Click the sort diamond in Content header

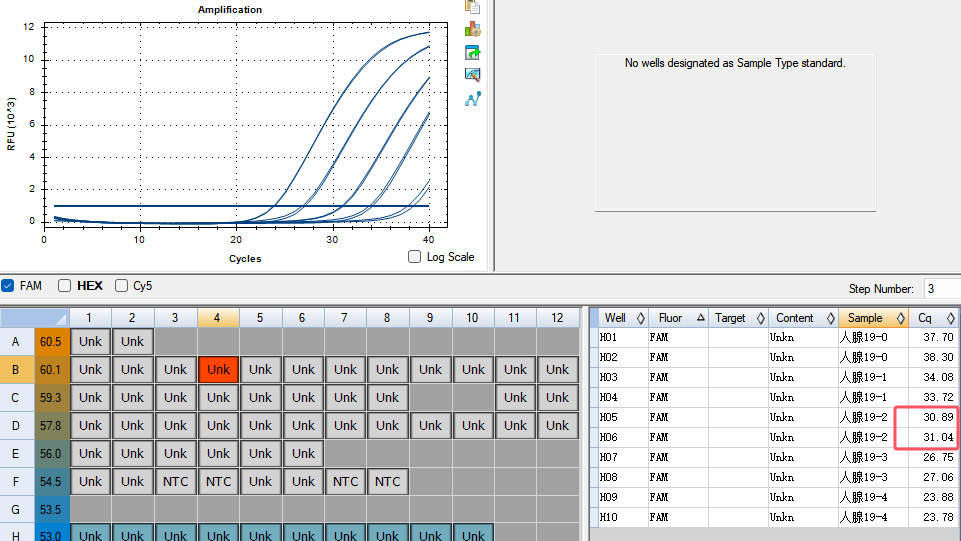830,318
